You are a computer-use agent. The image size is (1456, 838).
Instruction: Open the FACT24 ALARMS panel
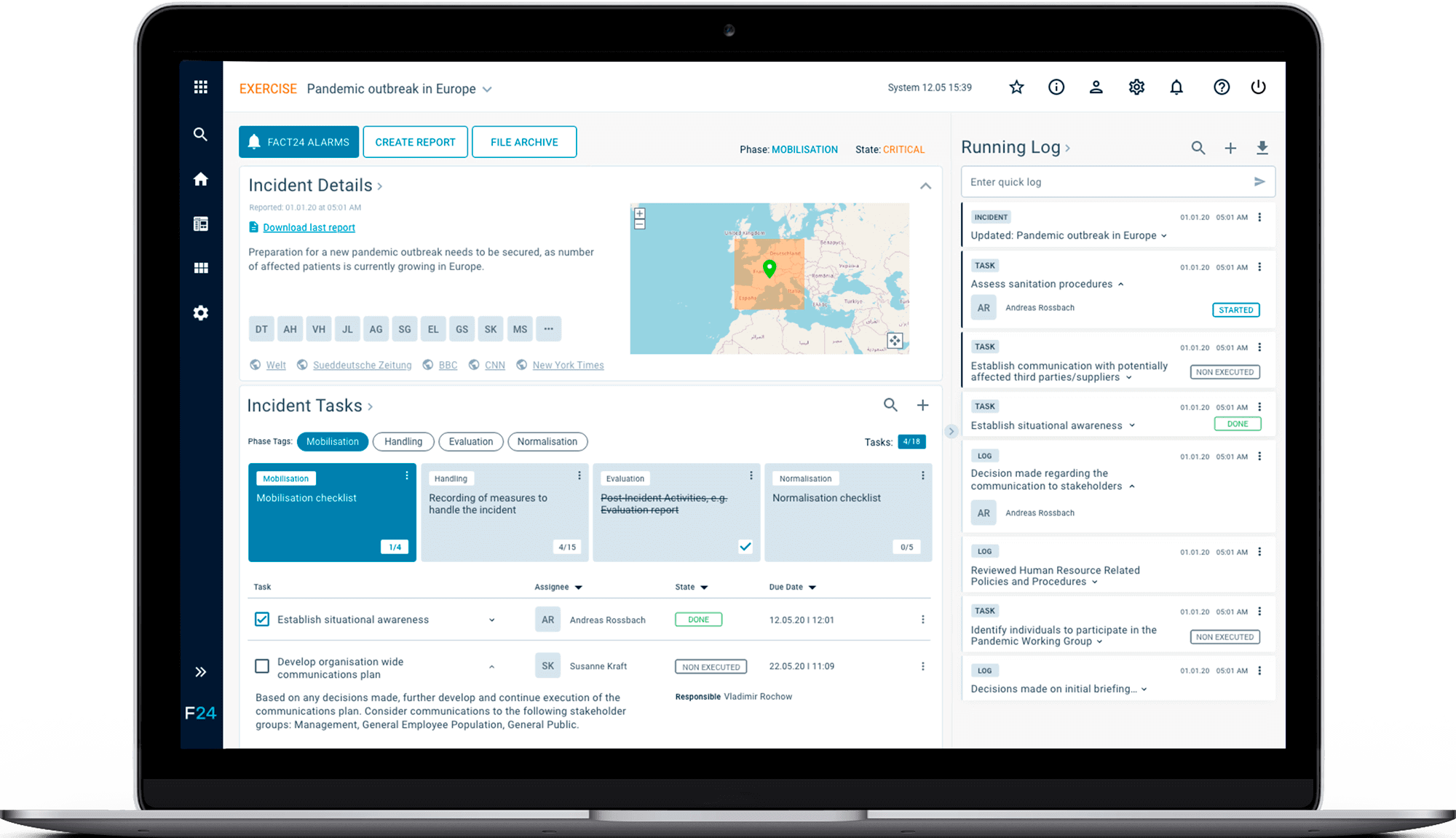[x=298, y=141]
